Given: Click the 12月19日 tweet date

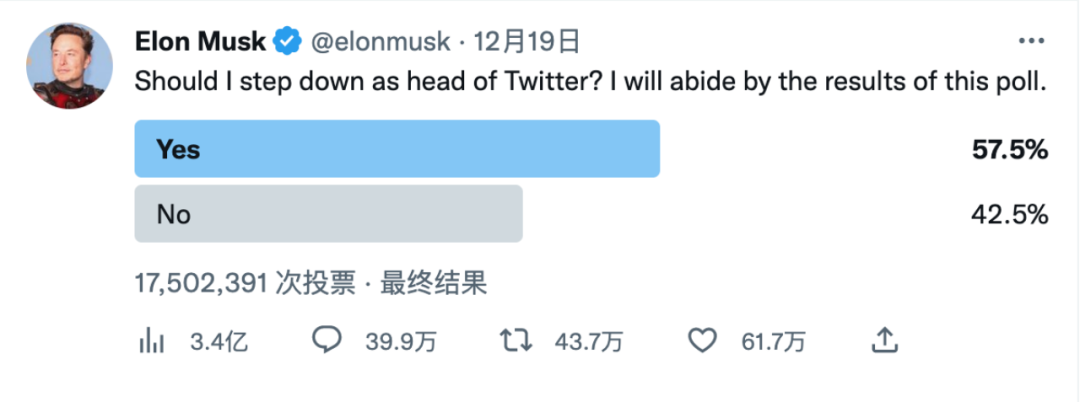Looking at the screenshot, I should [527, 42].
